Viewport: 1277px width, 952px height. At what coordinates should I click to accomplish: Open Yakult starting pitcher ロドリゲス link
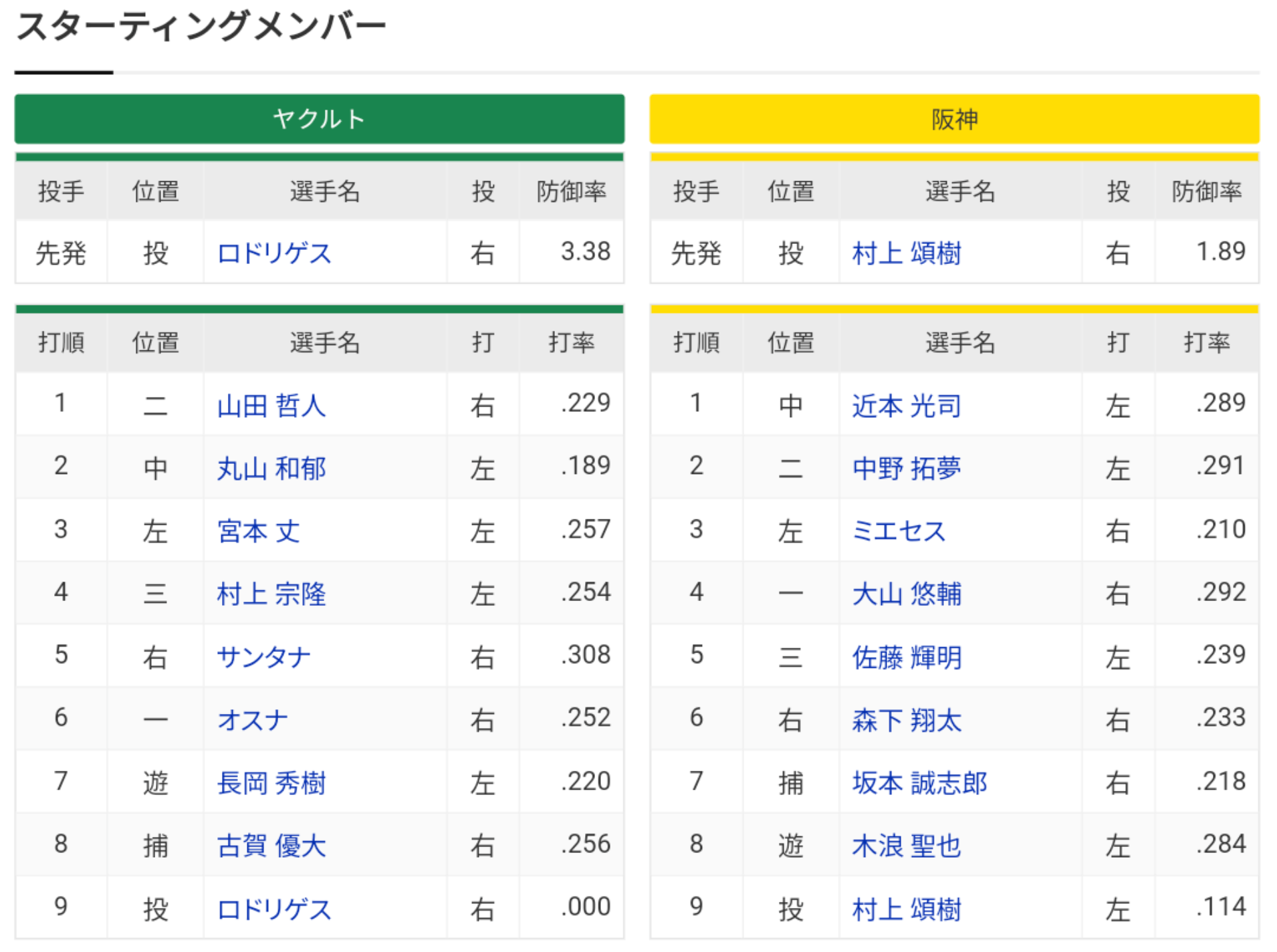(274, 253)
